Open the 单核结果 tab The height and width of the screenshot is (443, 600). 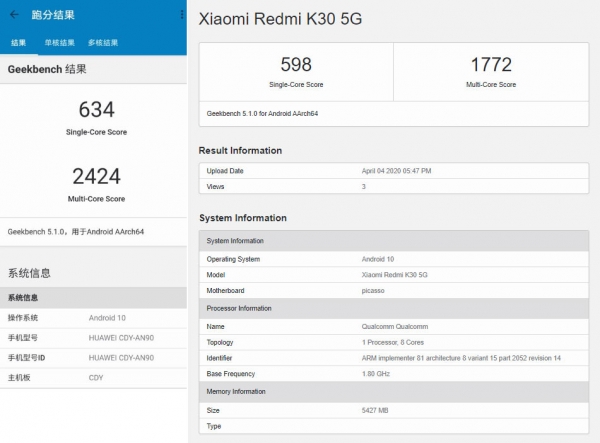[59, 42]
